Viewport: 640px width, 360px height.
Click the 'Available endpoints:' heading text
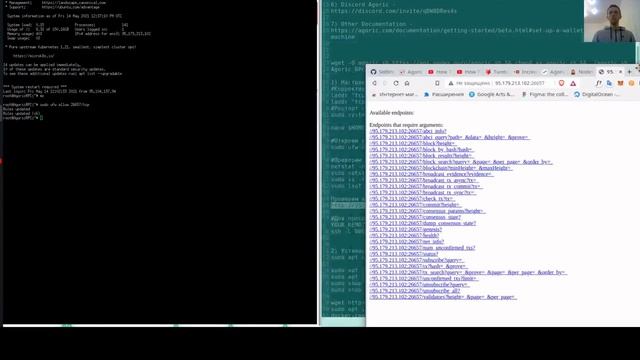[x=391, y=113]
